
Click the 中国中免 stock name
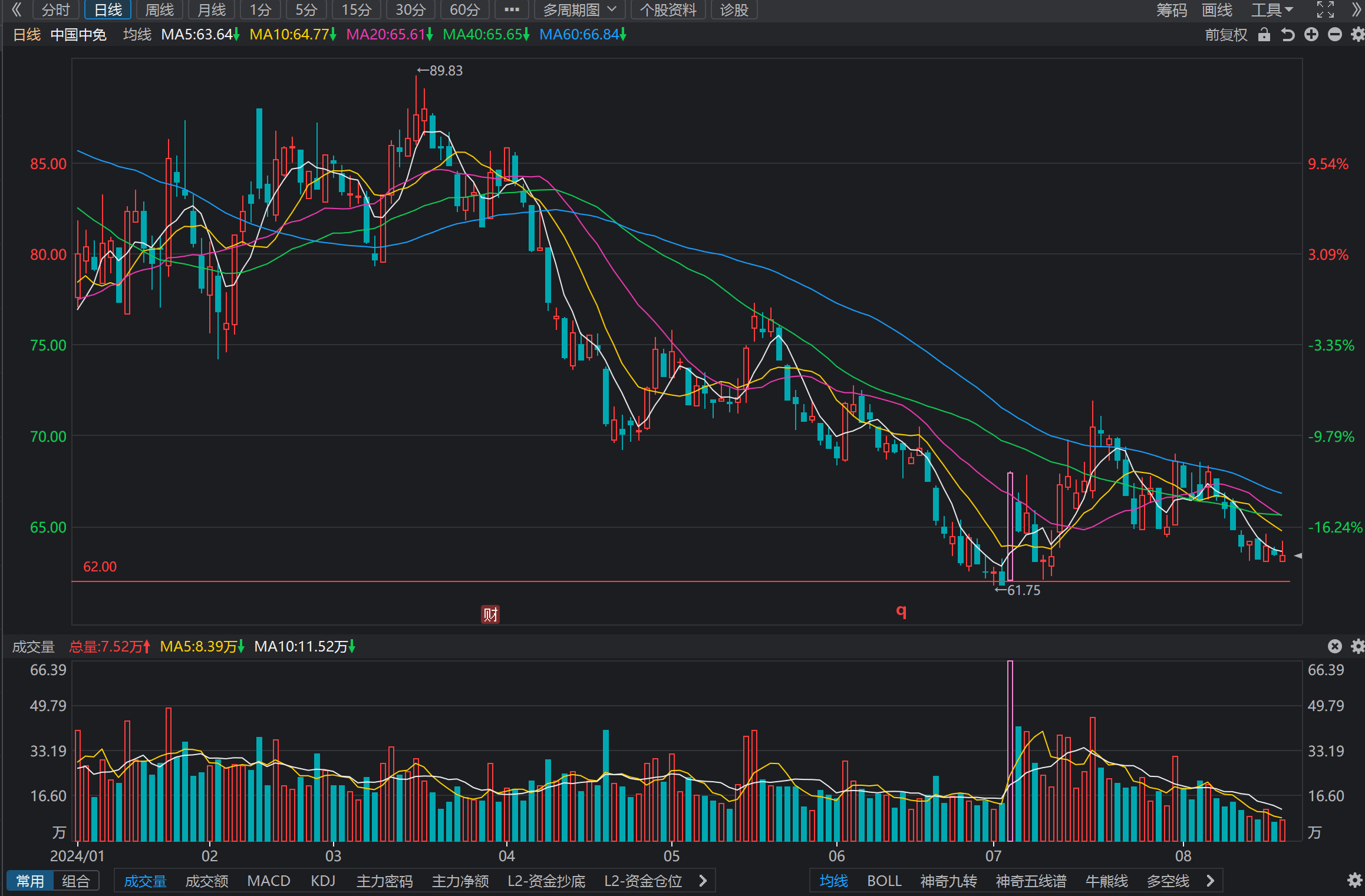78,35
